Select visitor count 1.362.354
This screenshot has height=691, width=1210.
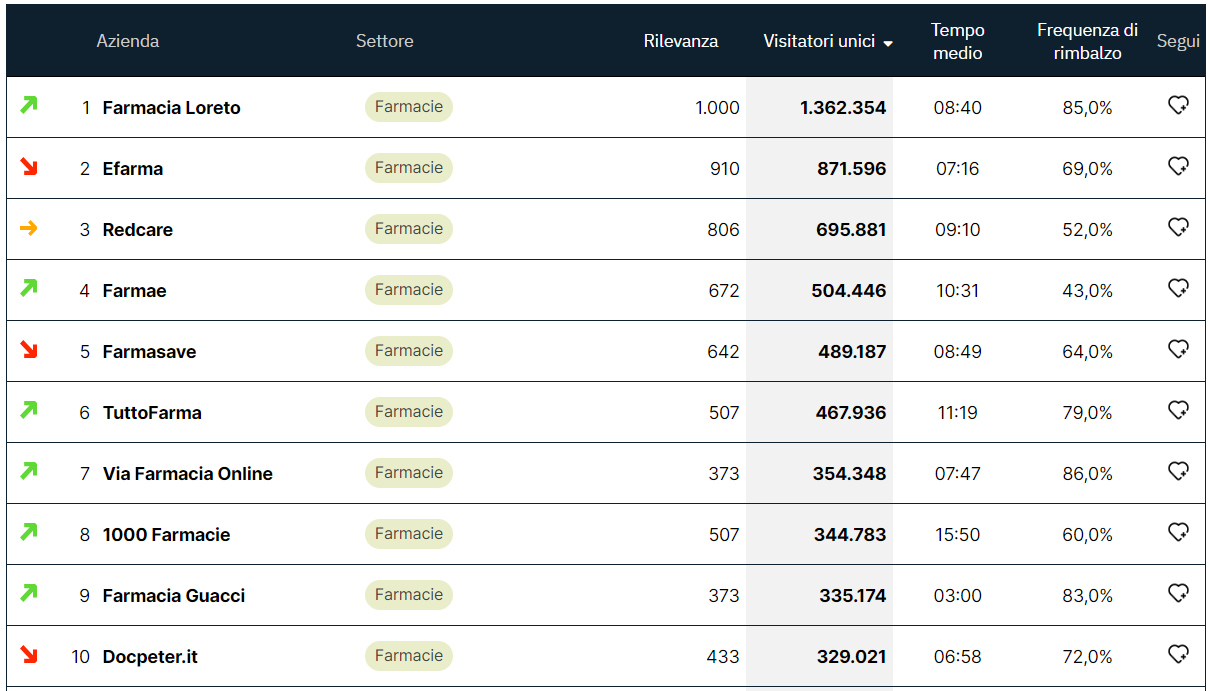coord(843,108)
